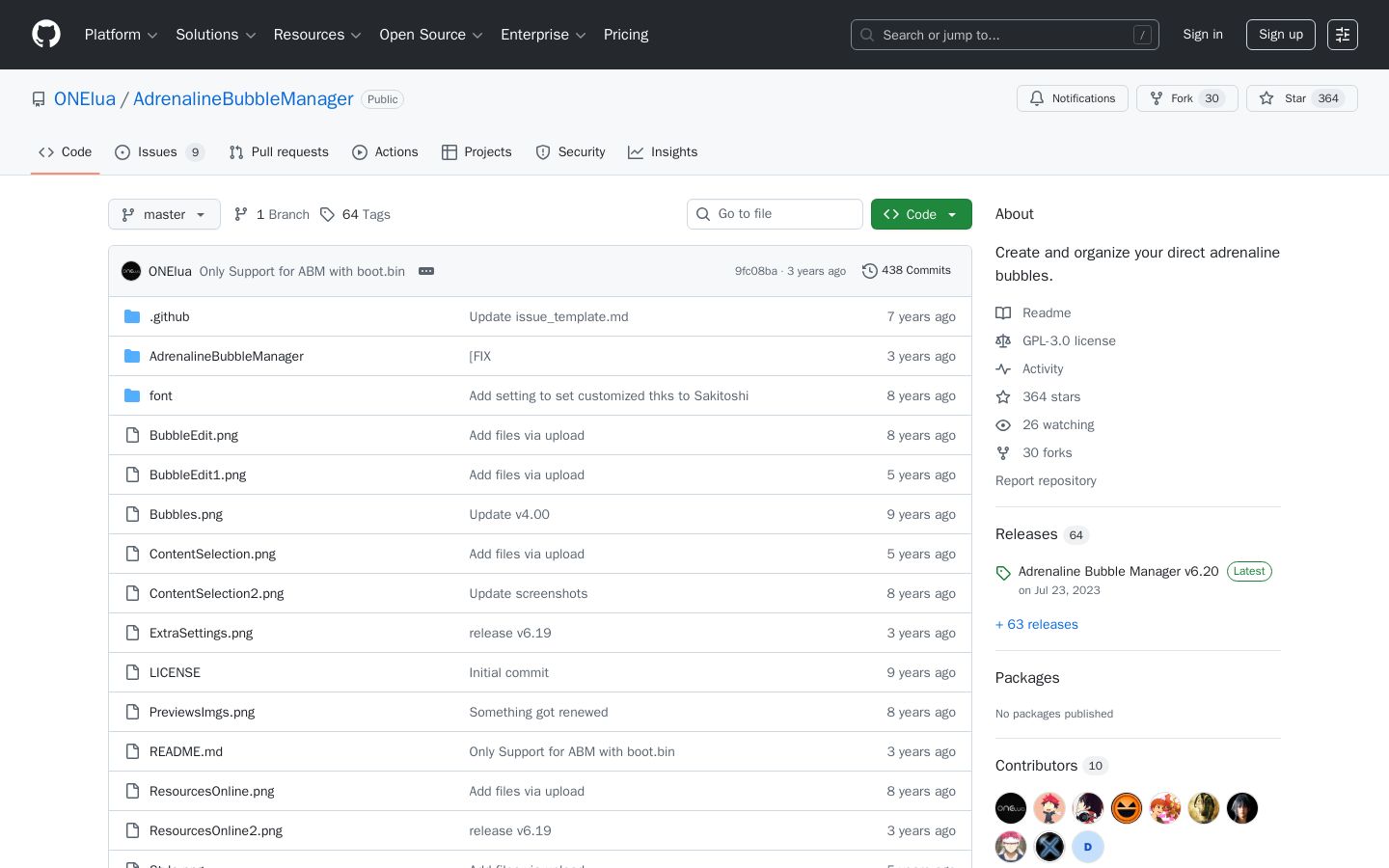Screen dimensions: 1389x868
Task: Open the .github folder icon
Action: tap(132, 316)
